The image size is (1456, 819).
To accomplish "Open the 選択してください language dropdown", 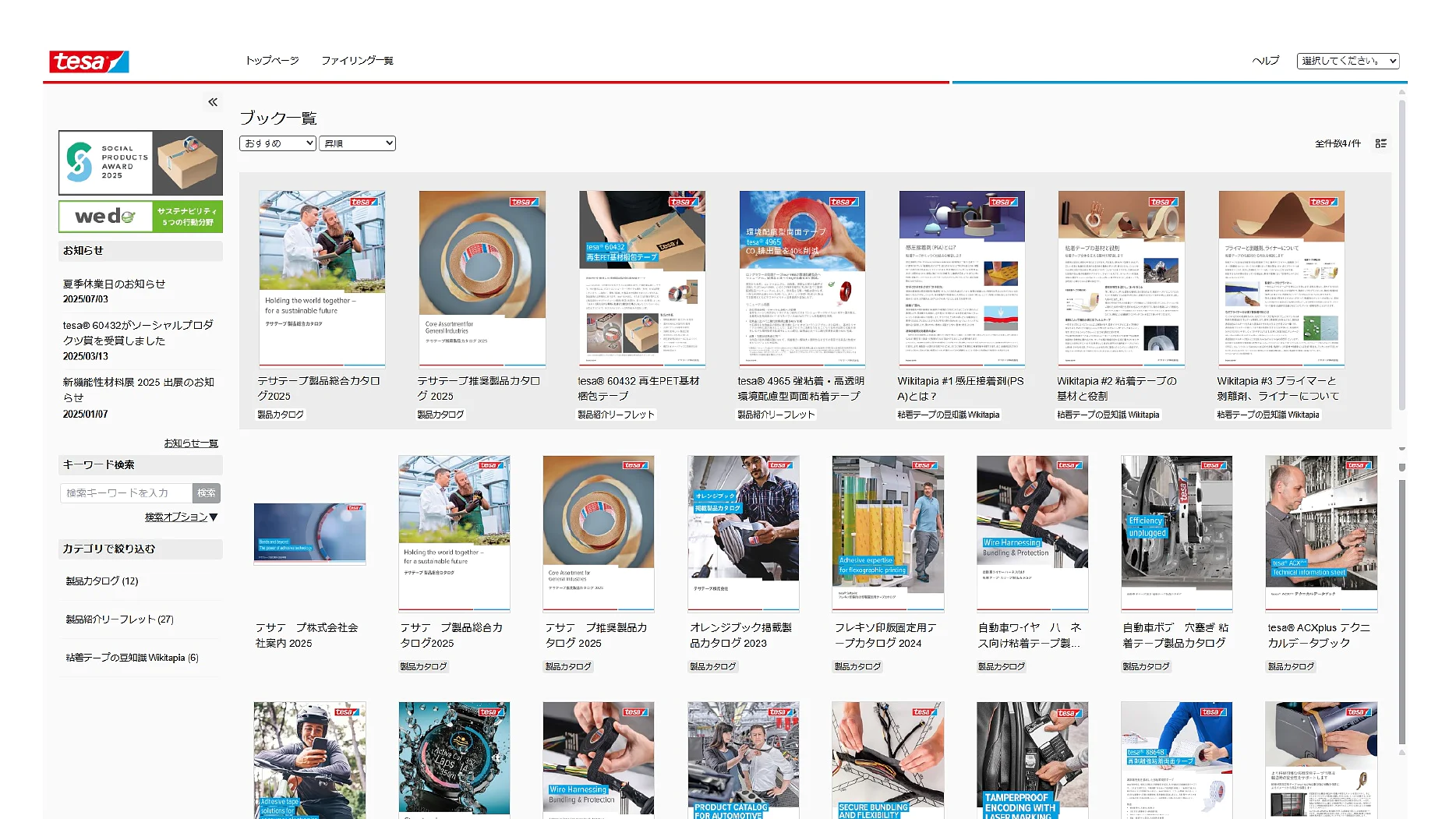I will click(x=1348, y=61).
